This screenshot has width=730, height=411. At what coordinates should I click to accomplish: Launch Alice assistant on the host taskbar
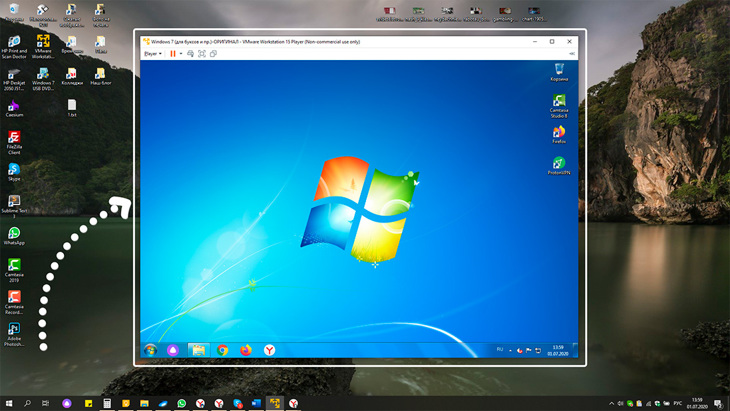click(x=67, y=403)
